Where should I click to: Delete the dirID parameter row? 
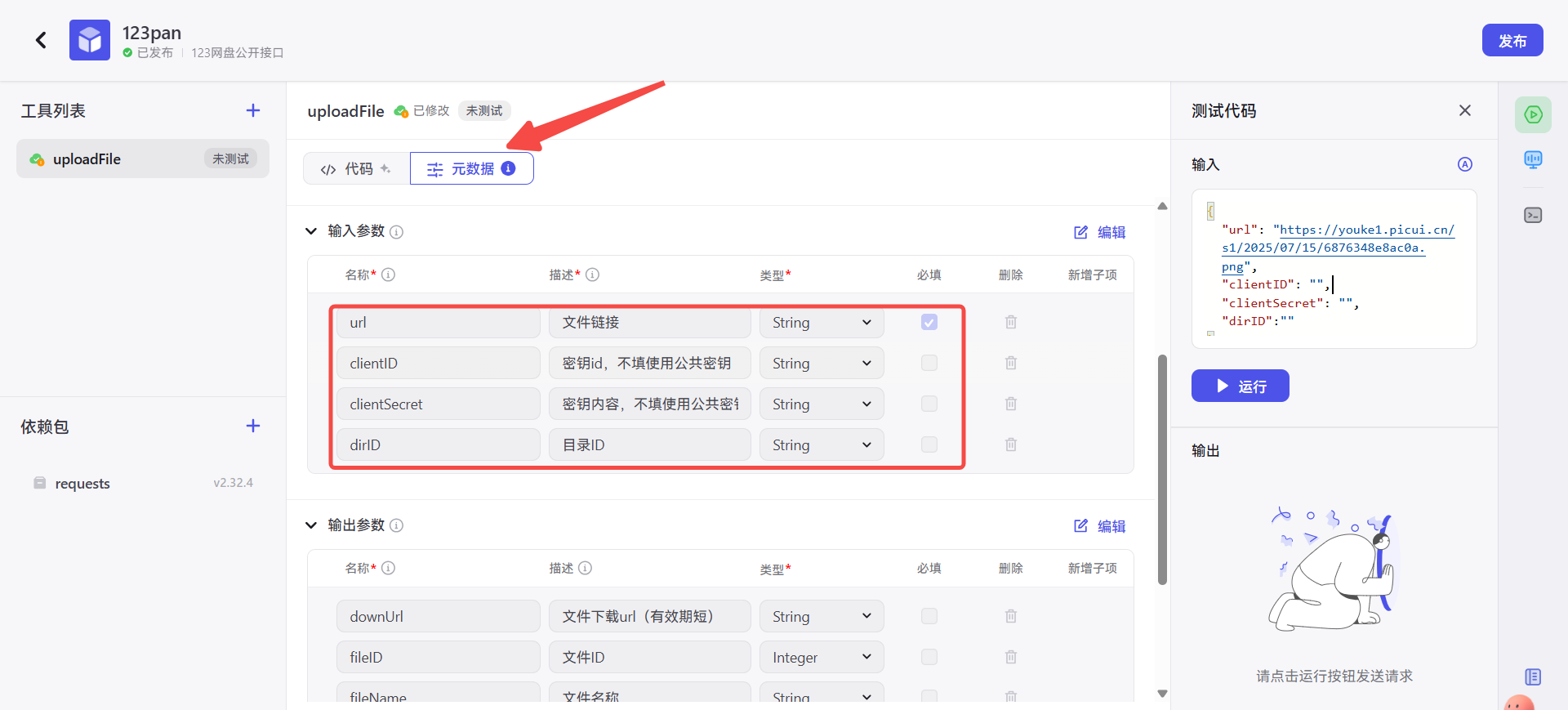[1011, 444]
